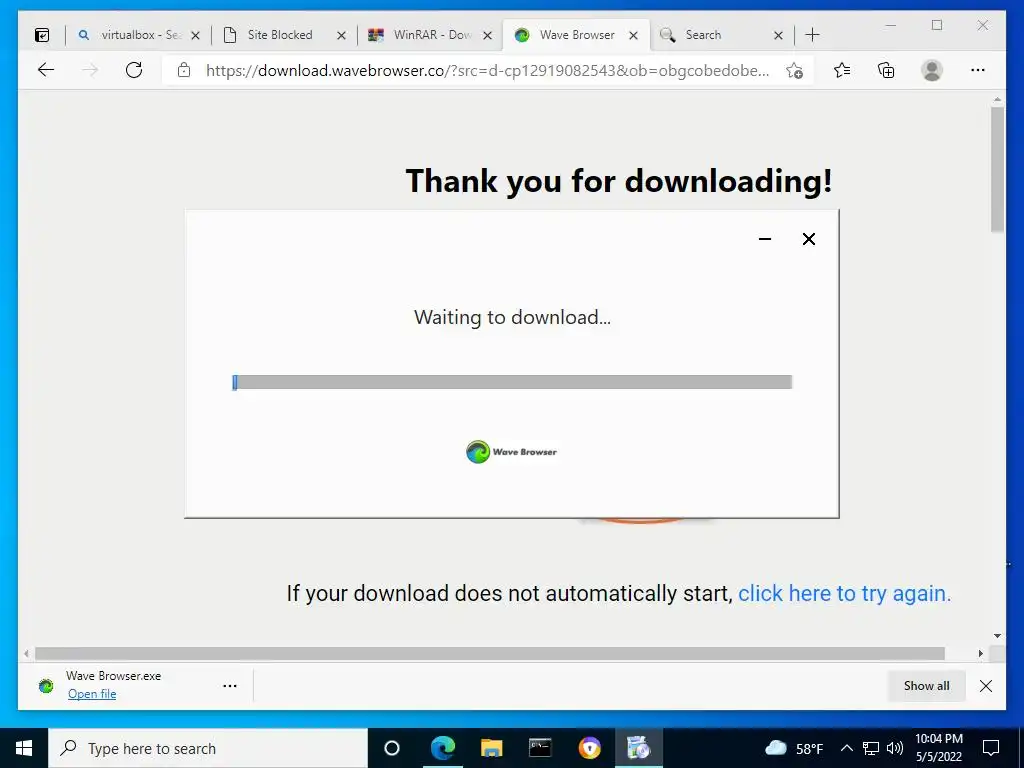The image size is (1024, 768).
Task: Refresh the current page
Action: point(134,70)
